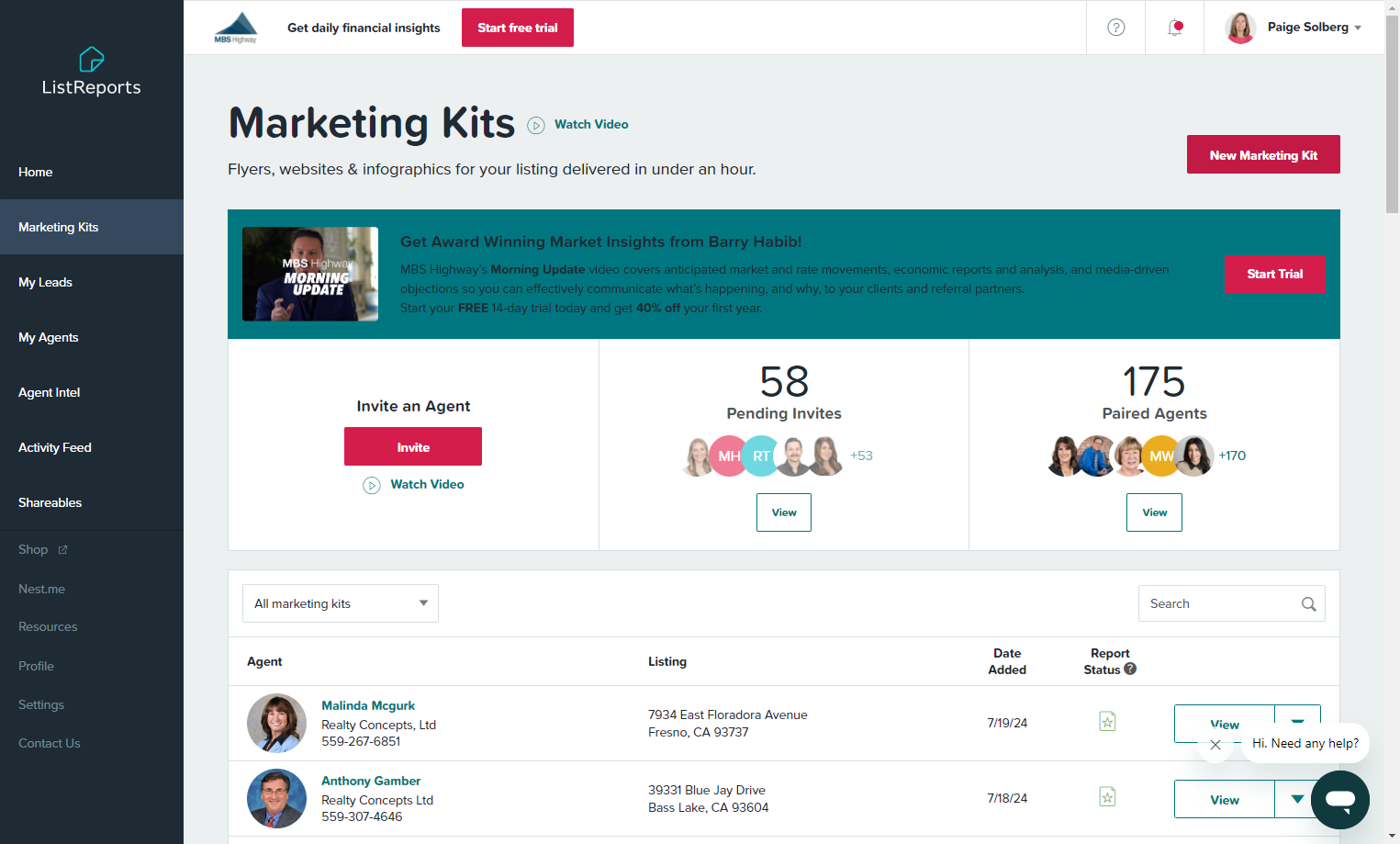Expand the Paige Solberg account menu arrow
The height and width of the screenshot is (844, 1400).
1358,28
